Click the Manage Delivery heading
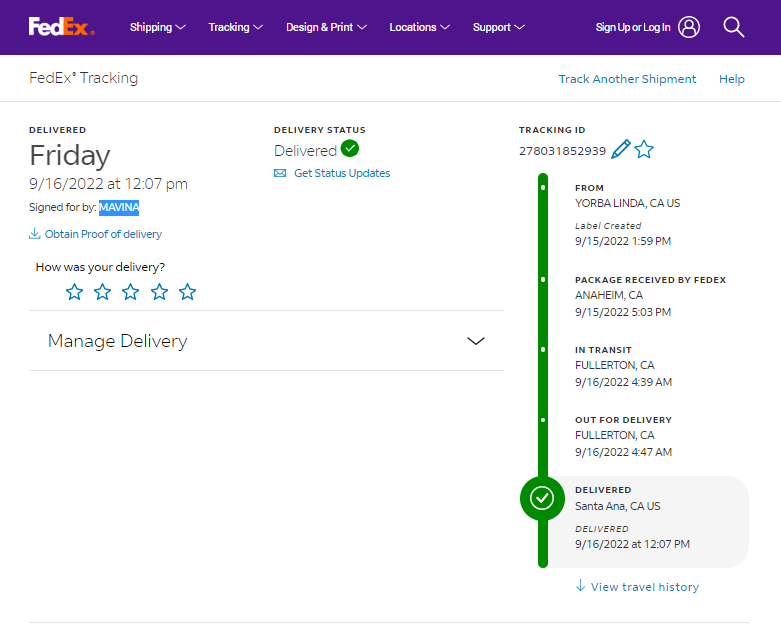 click(118, 341)
